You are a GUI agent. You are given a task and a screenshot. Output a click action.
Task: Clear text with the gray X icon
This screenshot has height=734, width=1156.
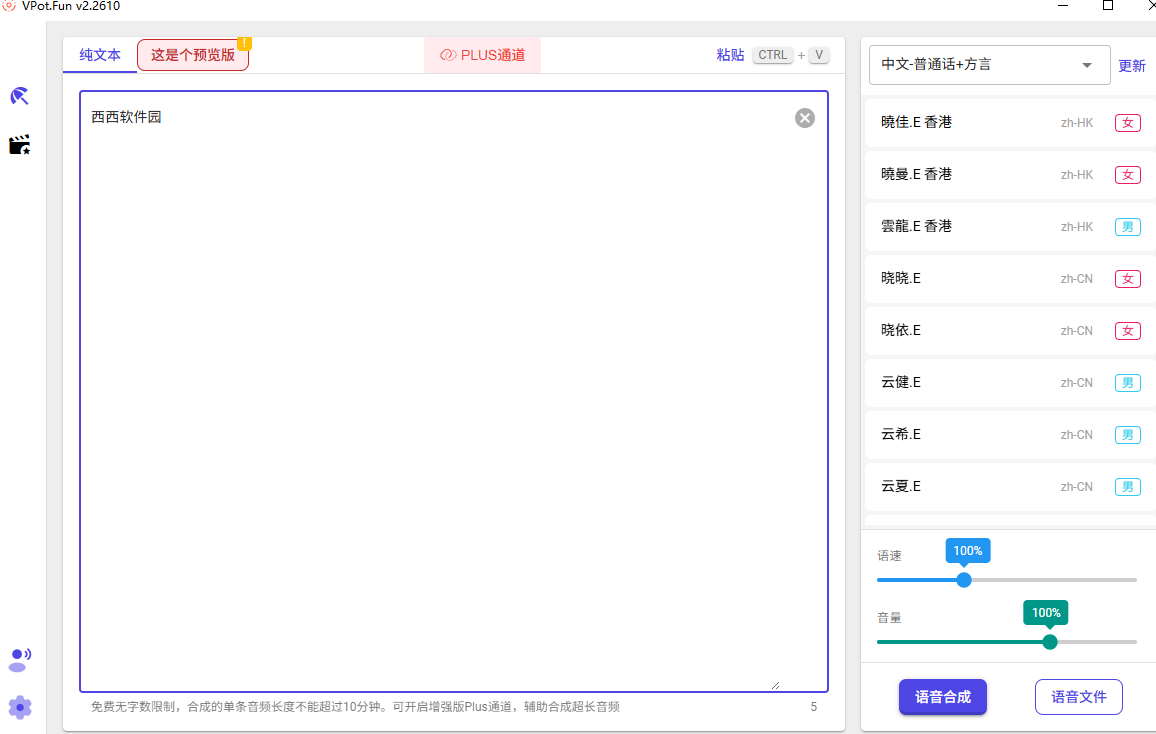[x=804, y=118]
